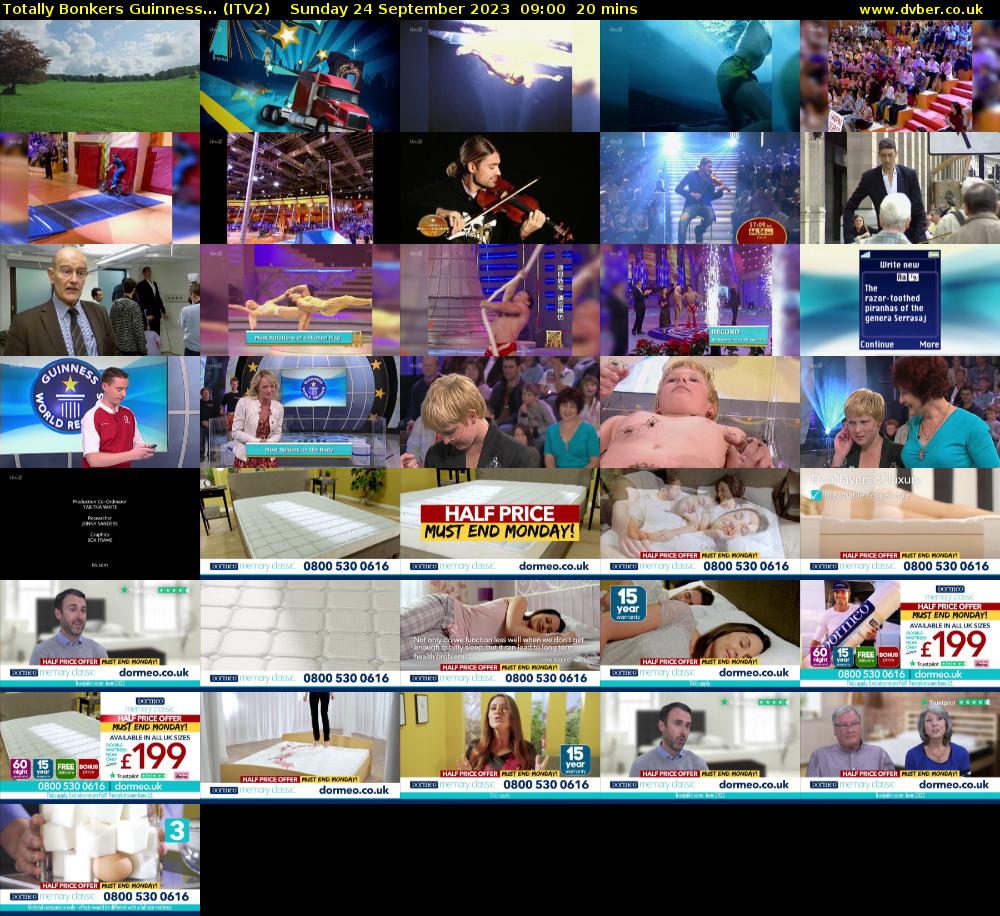Open the tall man outdoors thumbnail
Screen dimensions: 1000x916
tap(900, 188)
